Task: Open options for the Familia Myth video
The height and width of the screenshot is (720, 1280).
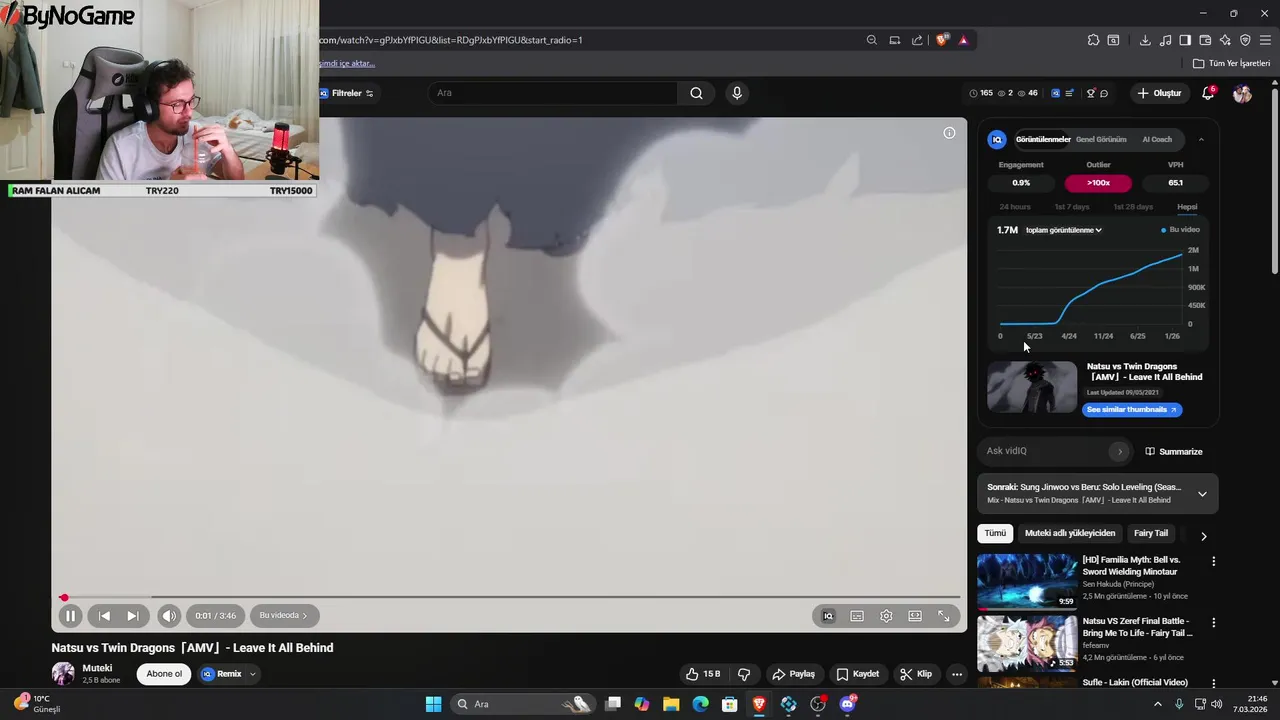Action: pos(1214,562)
